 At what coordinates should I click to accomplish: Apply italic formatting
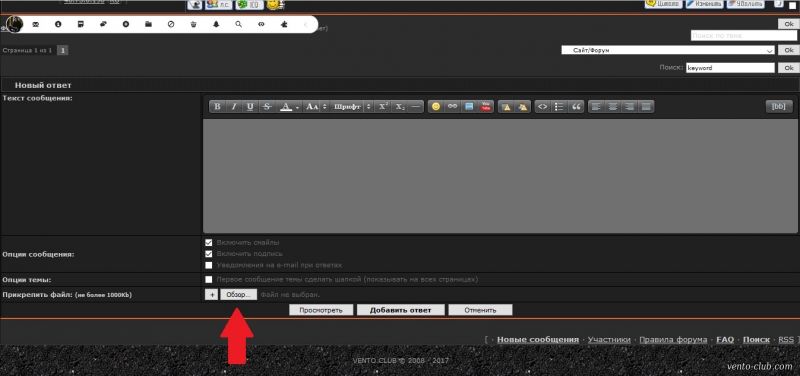(x=234, y=107)
